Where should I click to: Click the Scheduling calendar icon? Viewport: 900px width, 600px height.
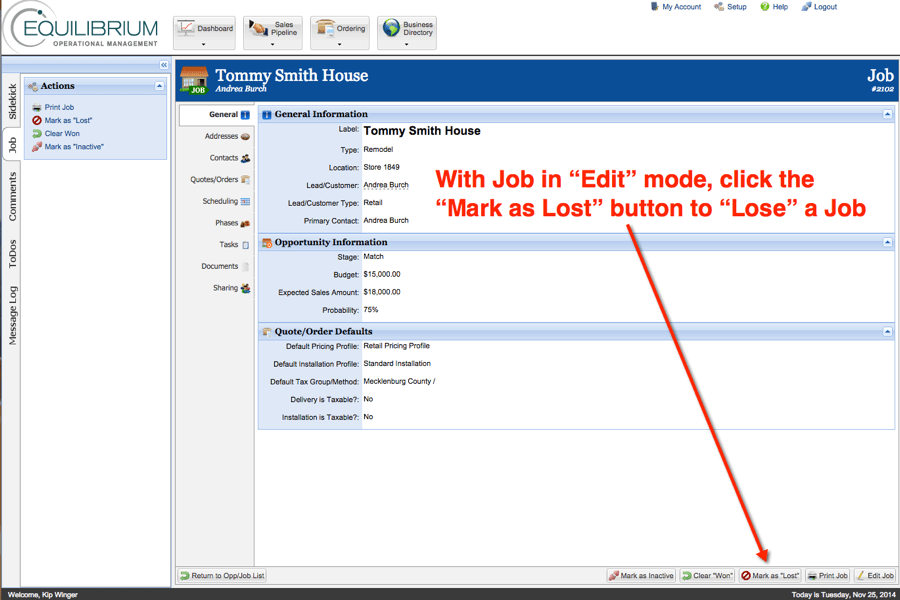tap(245, 202)
